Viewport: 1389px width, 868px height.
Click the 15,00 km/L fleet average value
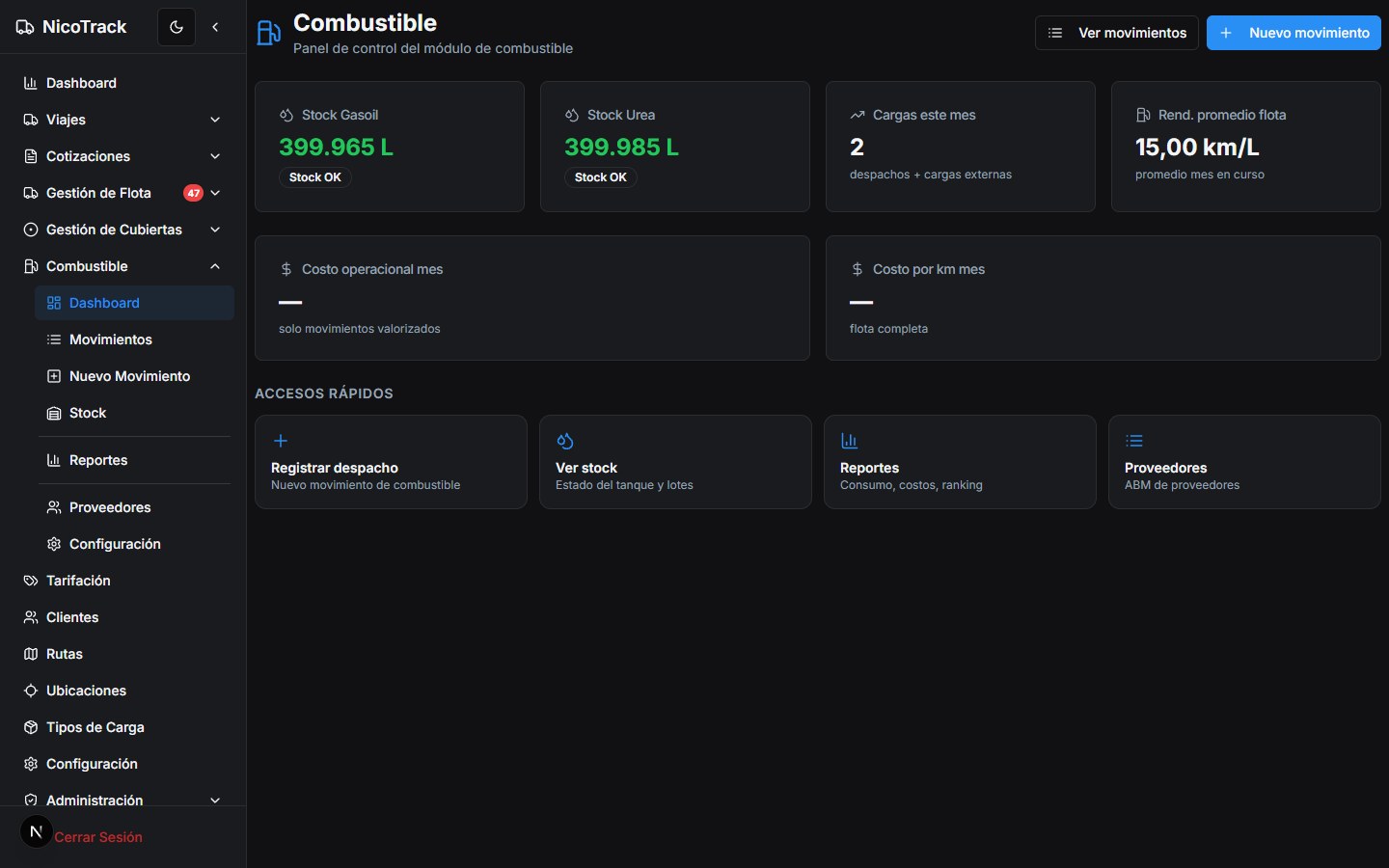1197,147
